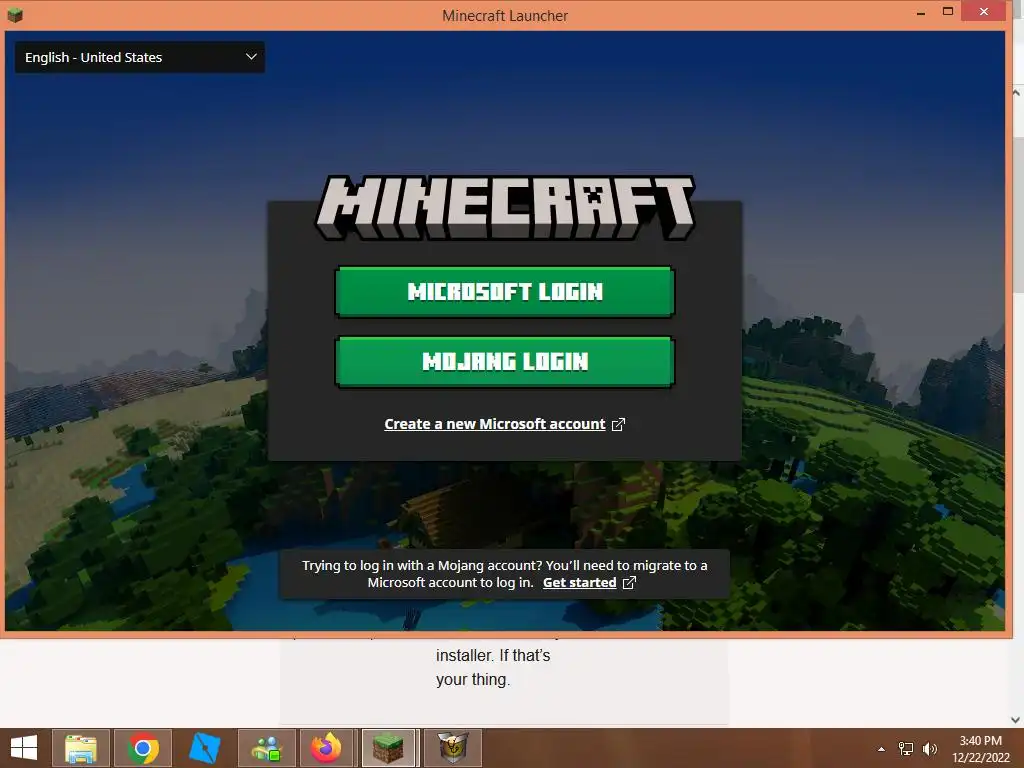Open the Create a new Microsoft account link
1024x768 pixels.
pyautogui.click(x=494, y=424)
